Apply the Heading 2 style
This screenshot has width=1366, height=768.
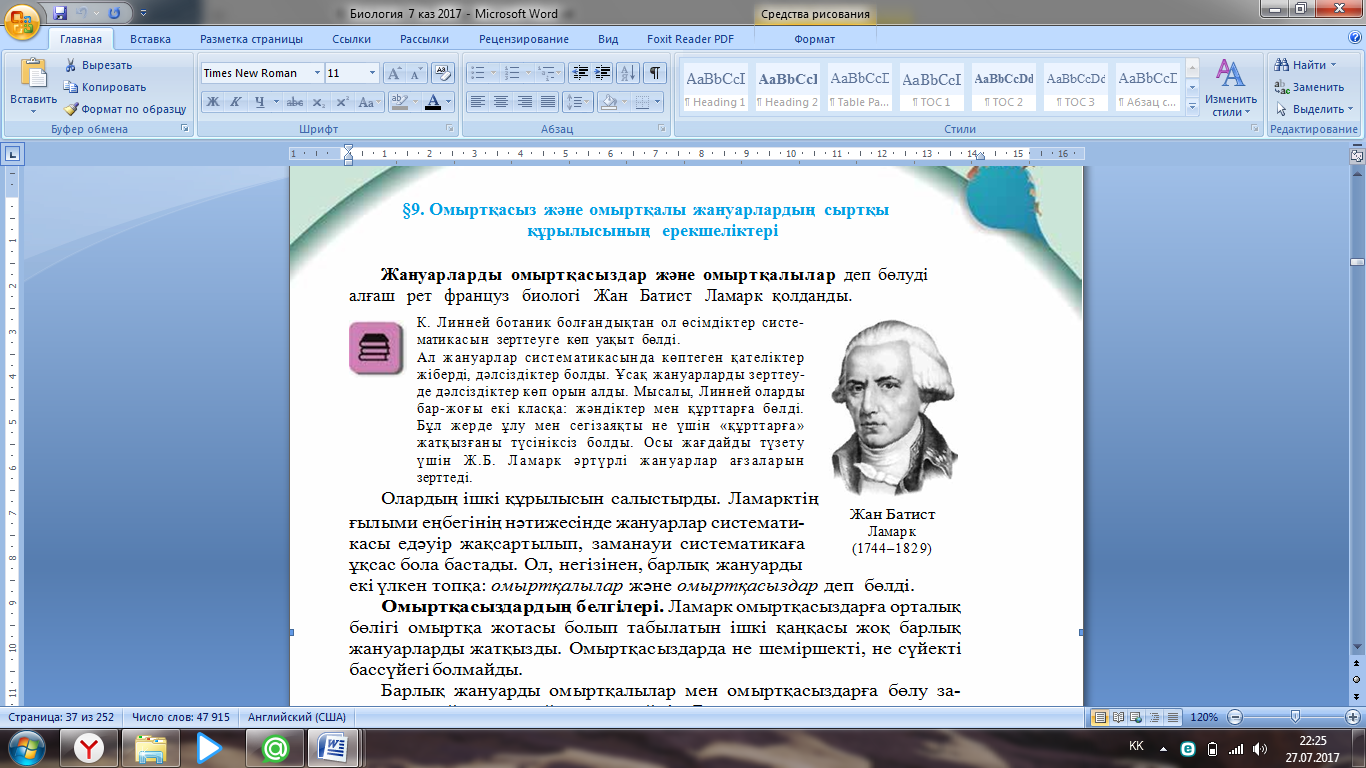[787, 88]
